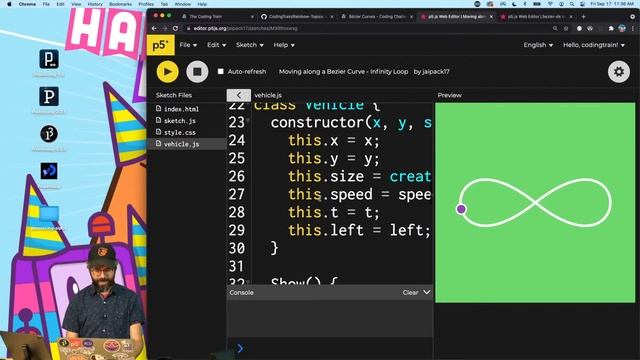Click browser forward arrow
The image size is (640, 360).
(x=164, y=29)
